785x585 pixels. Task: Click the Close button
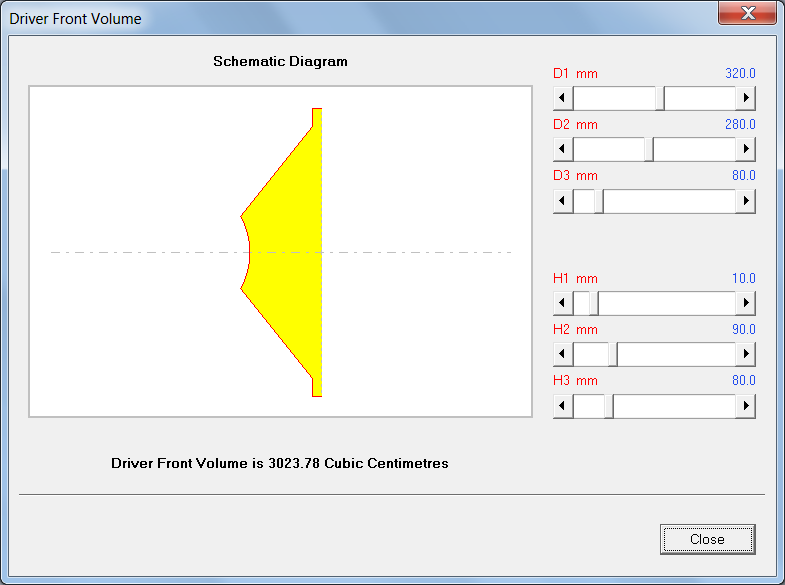click(707, 539)
